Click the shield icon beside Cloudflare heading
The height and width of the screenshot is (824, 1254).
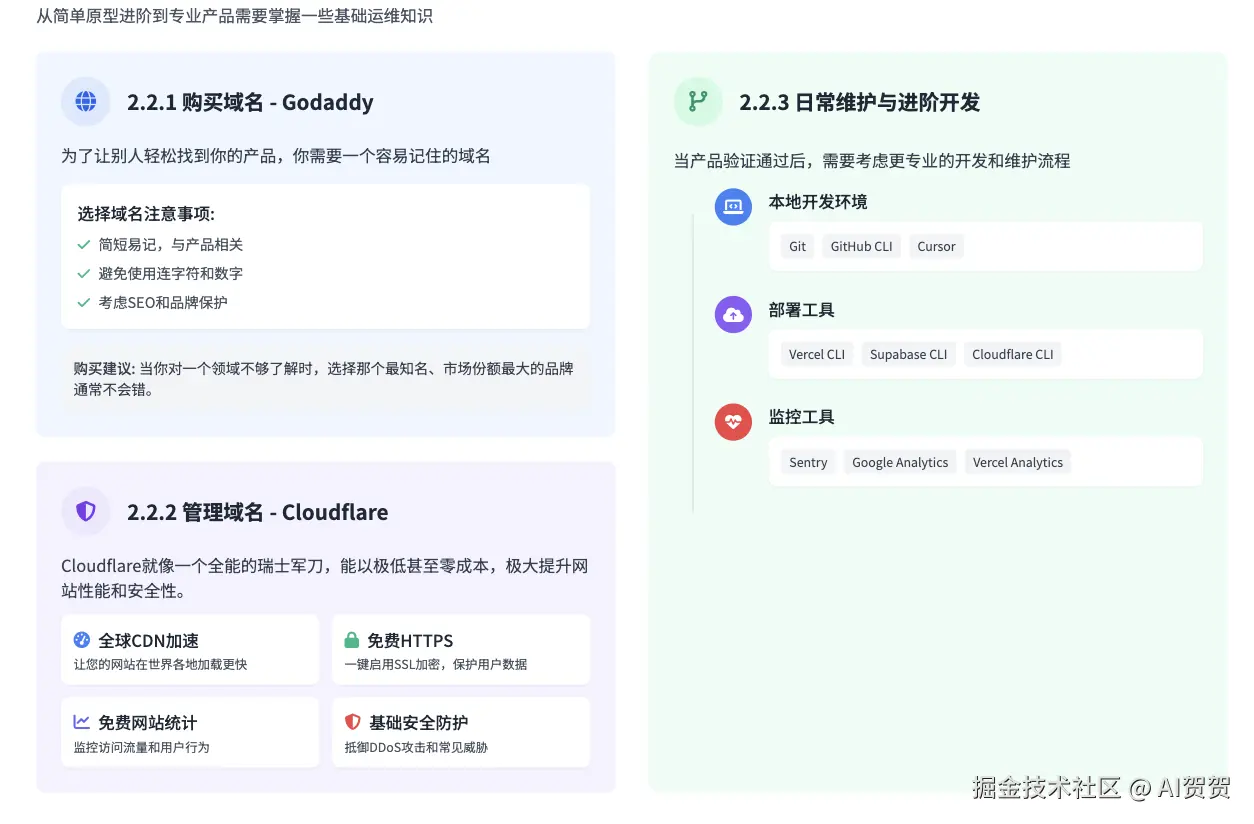(x=86, y=512)
